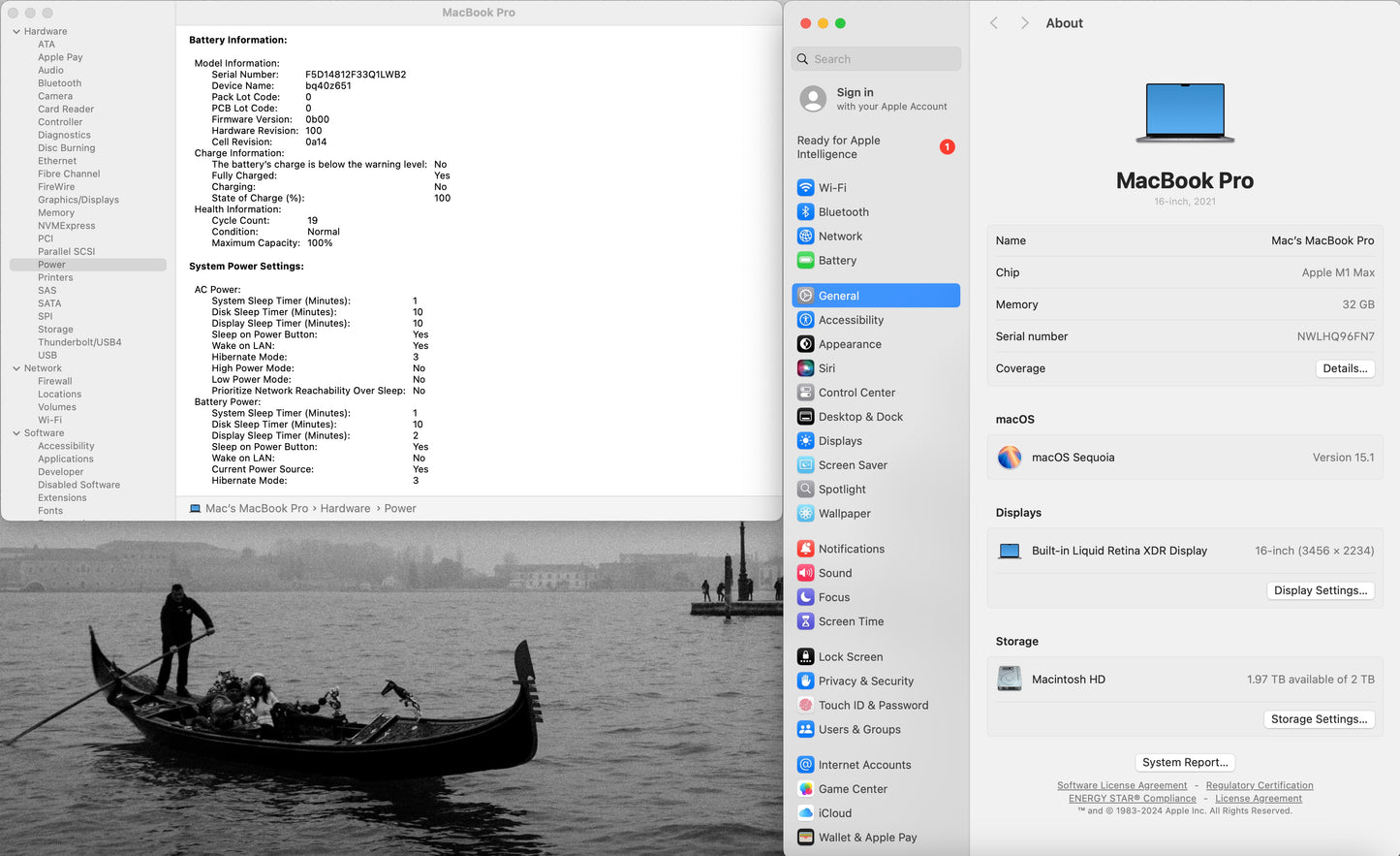The image size is (1400, 856).
Task: Go to Screen Saver settings
Action: [x=853, y=465]
